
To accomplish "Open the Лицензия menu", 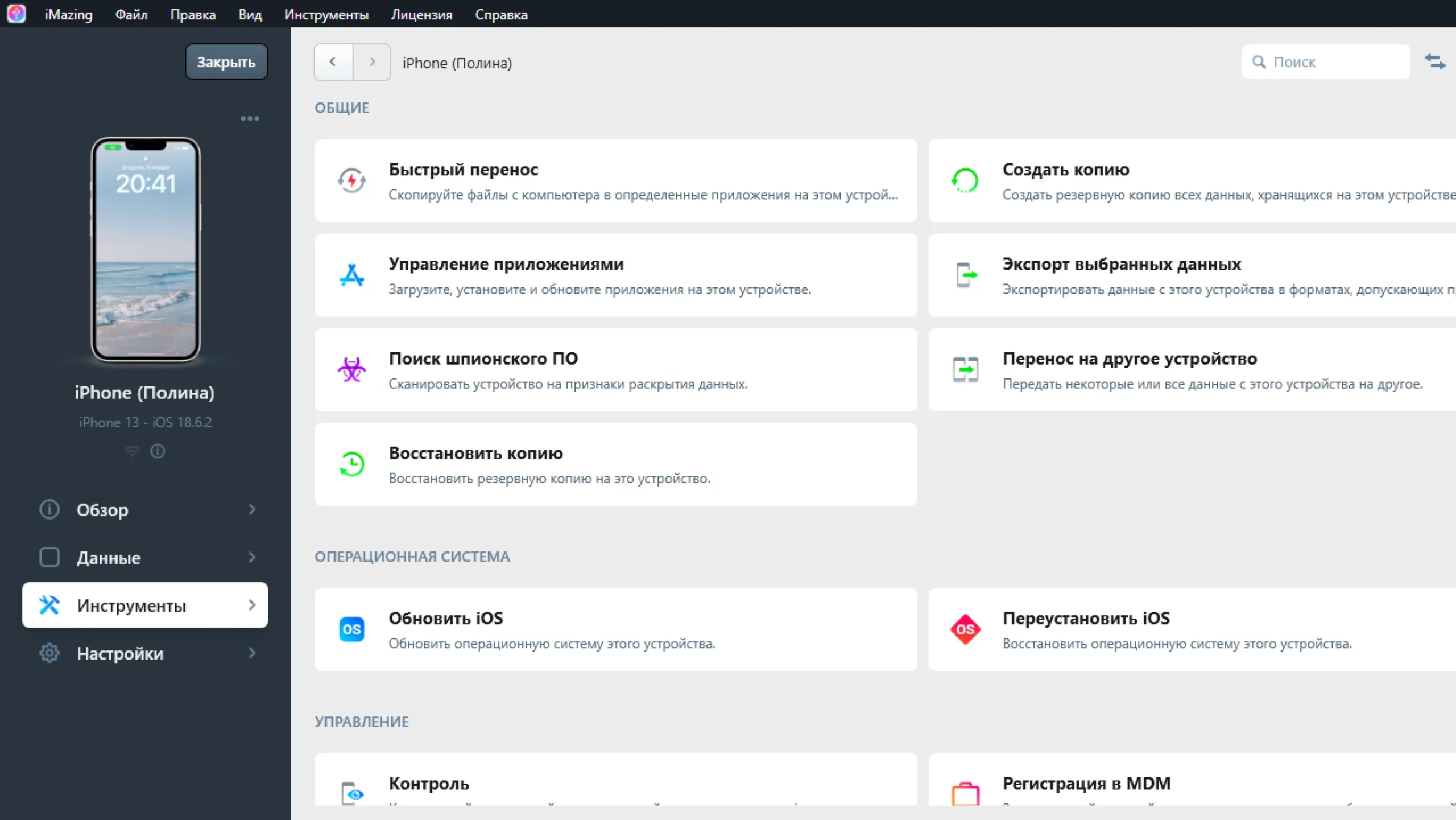I will point(421,15).
